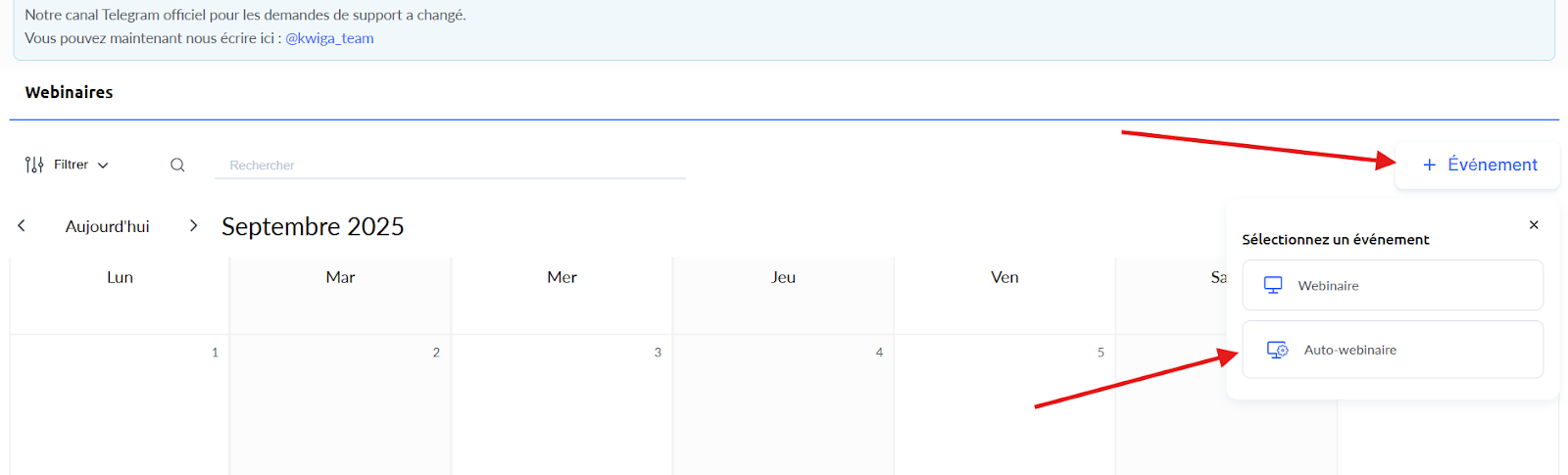Click the Jeu column header
Image resolution: width=1568 pixels, height=475 pixels.
[783, 277]
